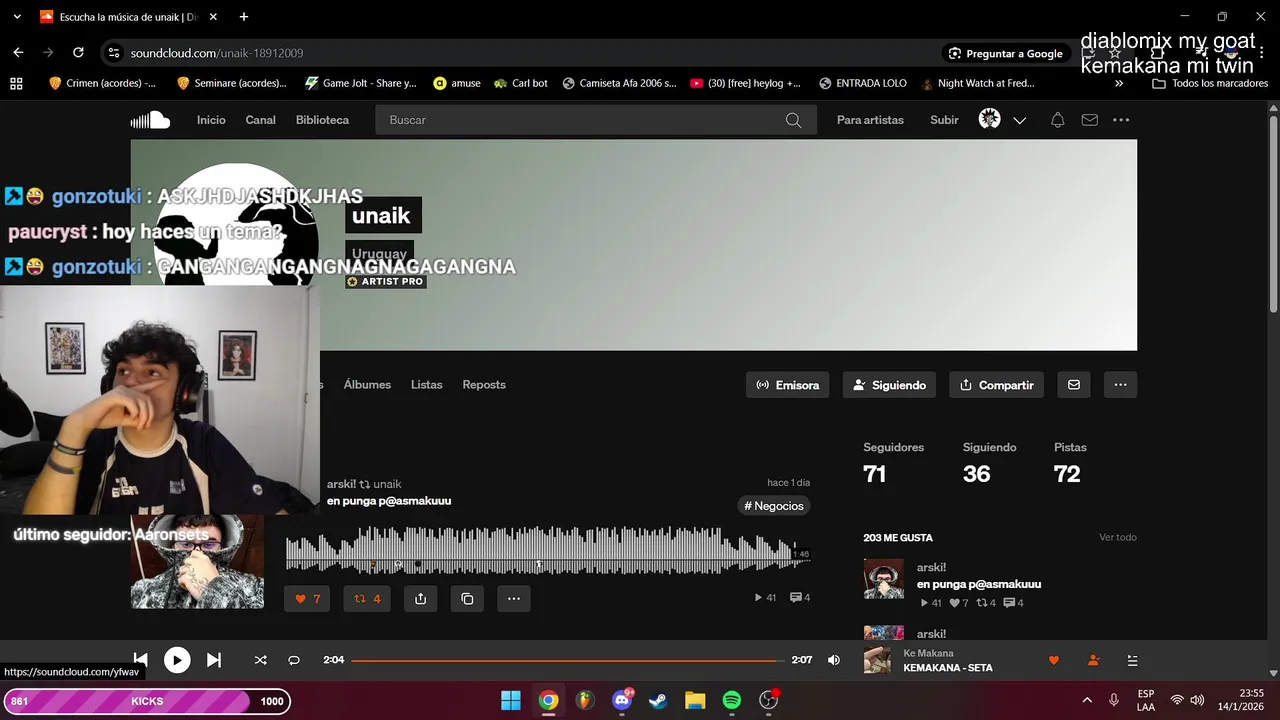1280x720 pixels.
Task: Show hidden system tray icons chevron
Action: coord(1087,700)
